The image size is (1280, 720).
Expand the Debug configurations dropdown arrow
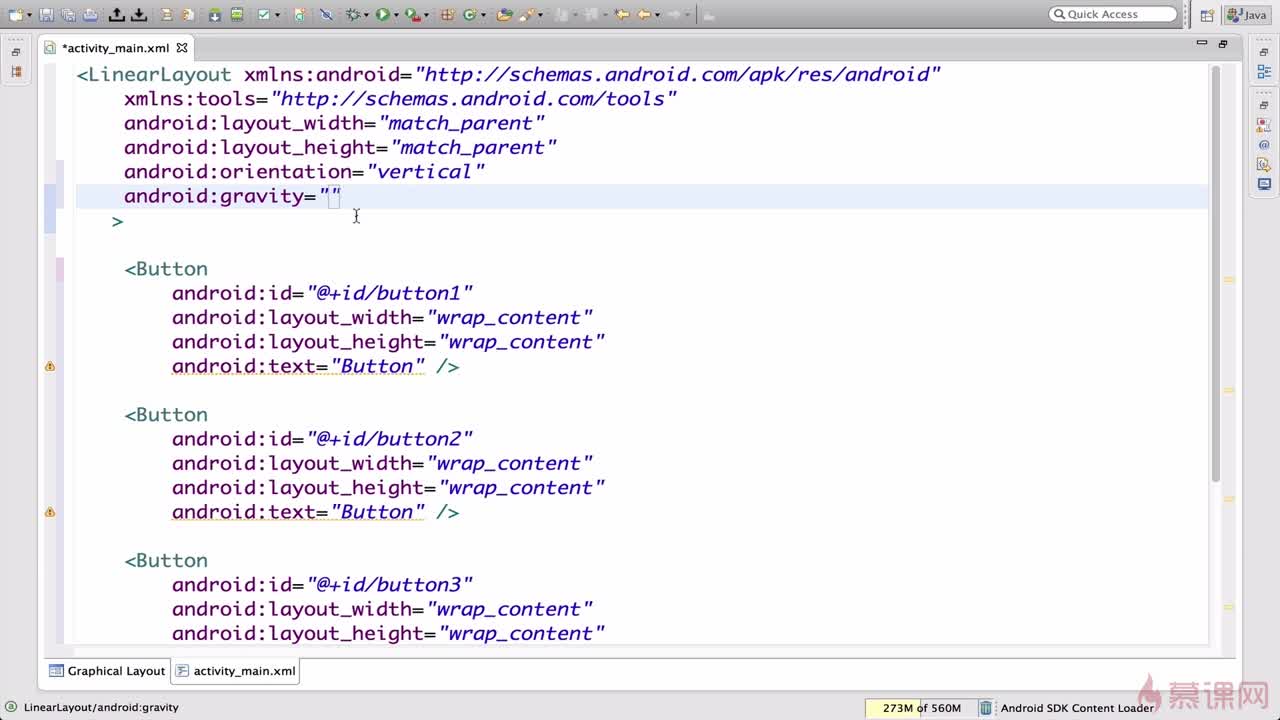tap(367, 15)
